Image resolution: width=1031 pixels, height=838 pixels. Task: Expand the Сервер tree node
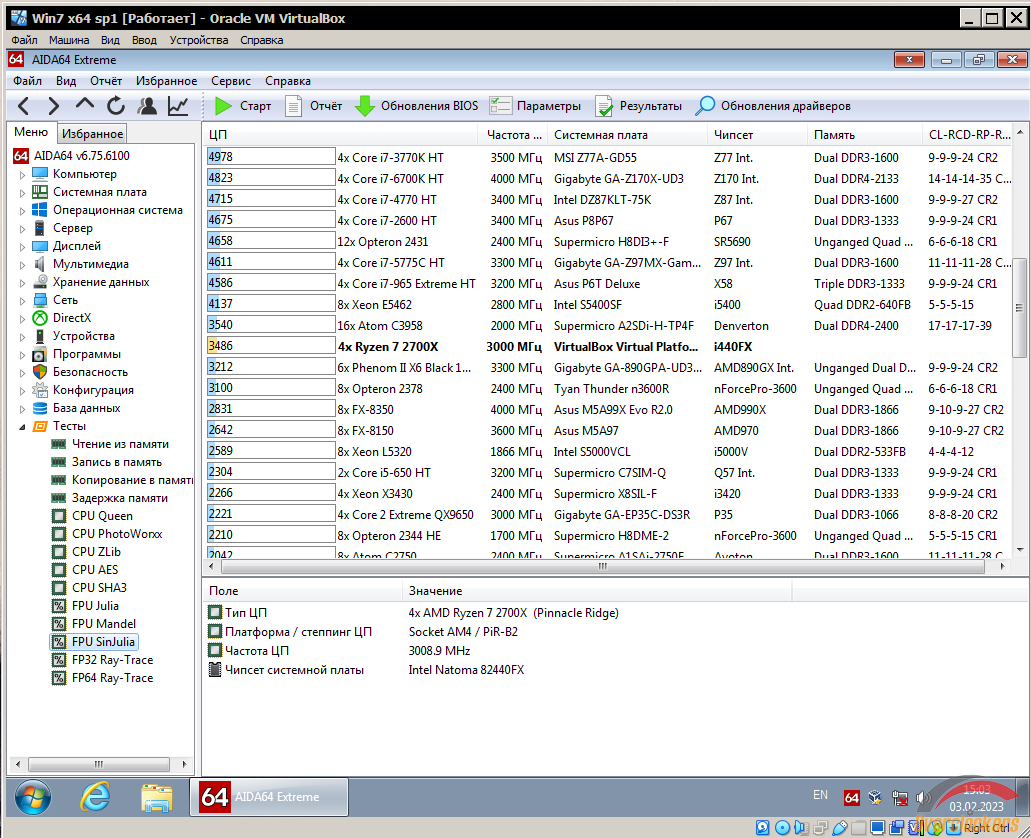point(22,229)
